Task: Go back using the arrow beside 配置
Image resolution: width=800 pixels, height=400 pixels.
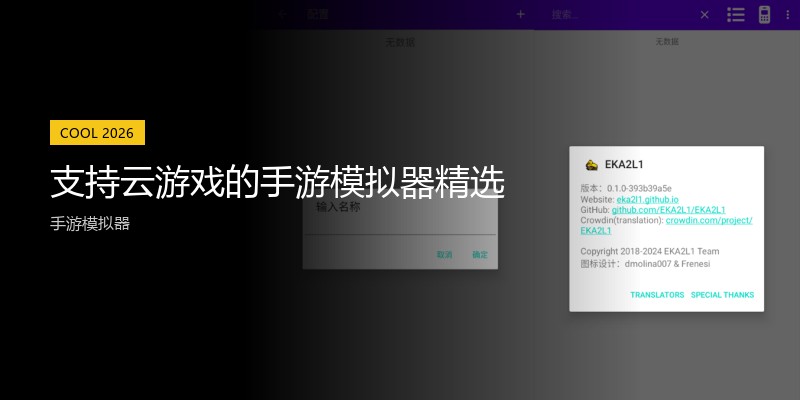Action: click(283, 14)
